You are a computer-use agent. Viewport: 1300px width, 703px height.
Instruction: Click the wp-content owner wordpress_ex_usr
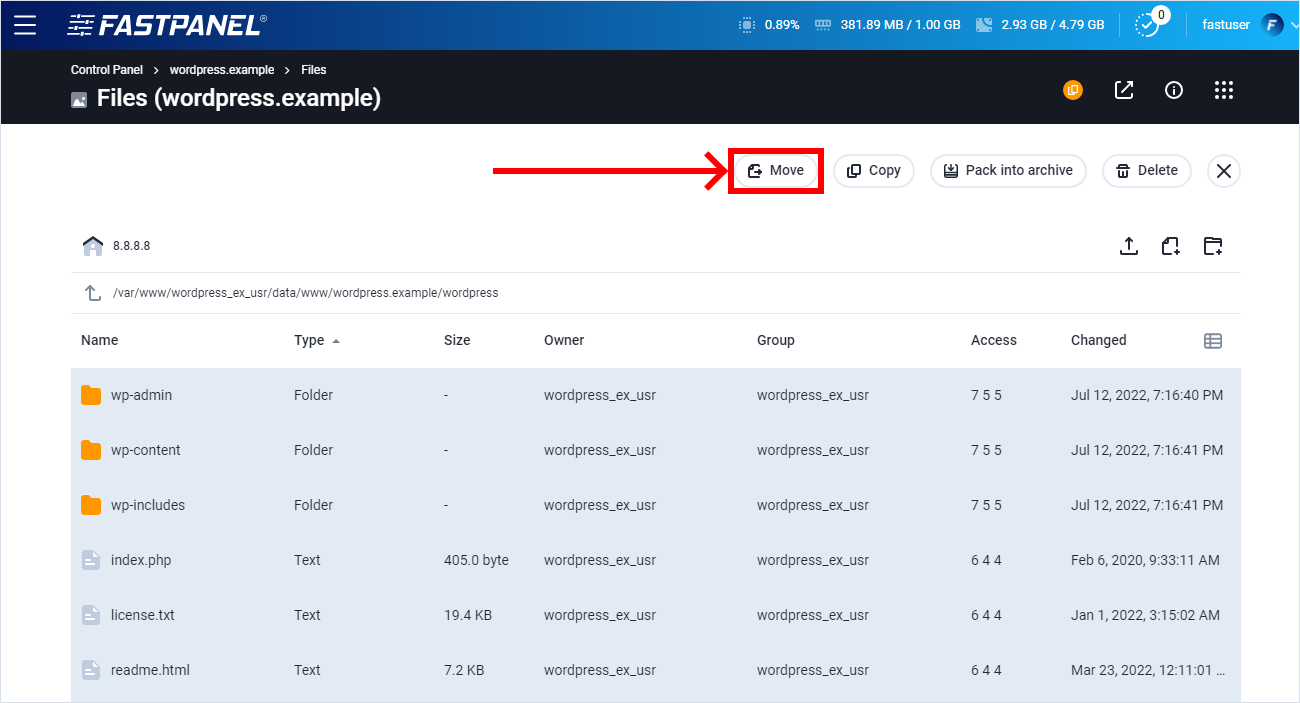pyautogui.click(x=600, y=450)
